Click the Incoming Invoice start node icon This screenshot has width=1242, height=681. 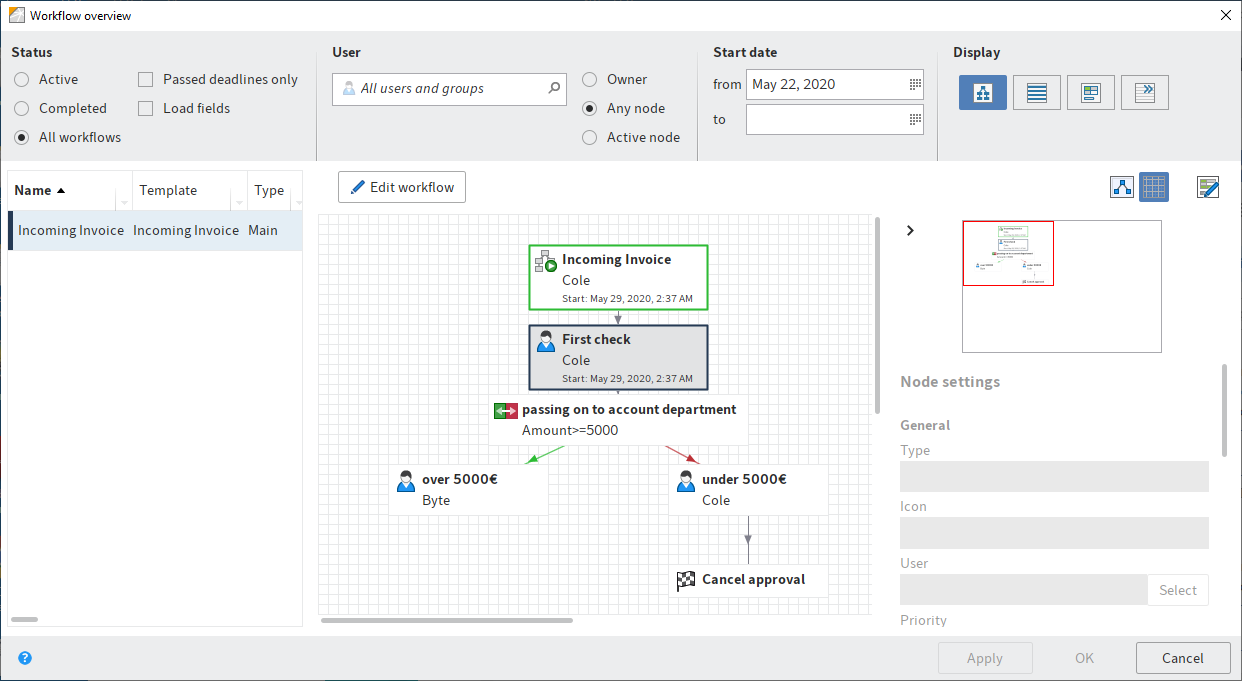click(x=545, y=262)
